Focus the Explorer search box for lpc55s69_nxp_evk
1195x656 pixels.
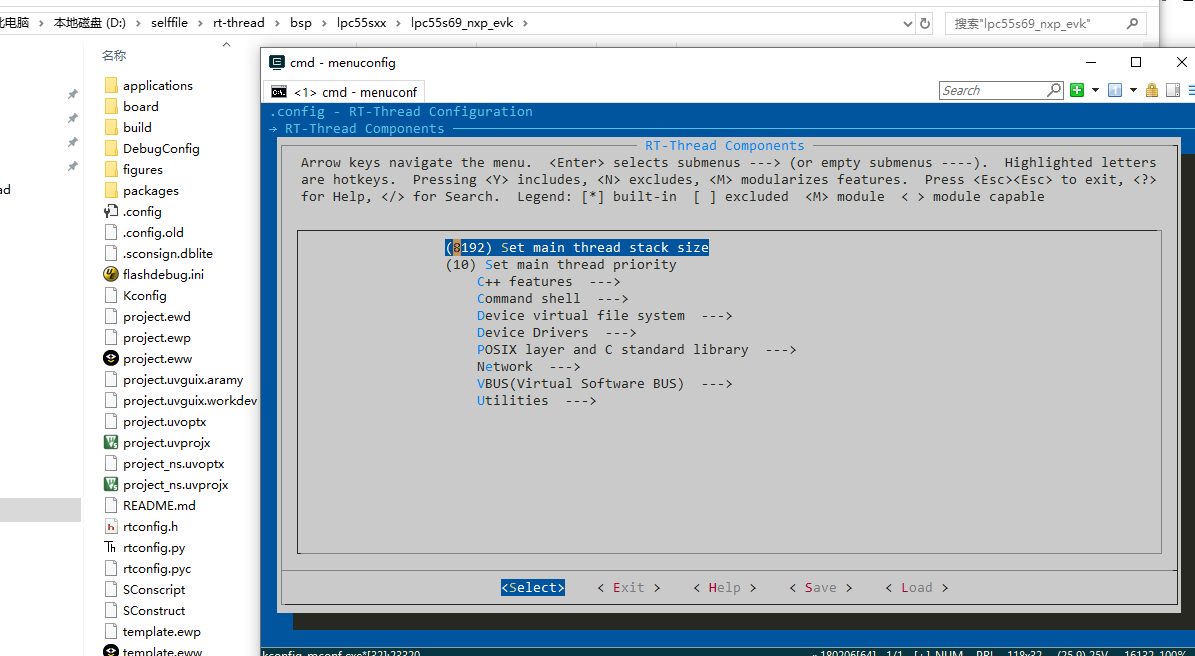1046,24
